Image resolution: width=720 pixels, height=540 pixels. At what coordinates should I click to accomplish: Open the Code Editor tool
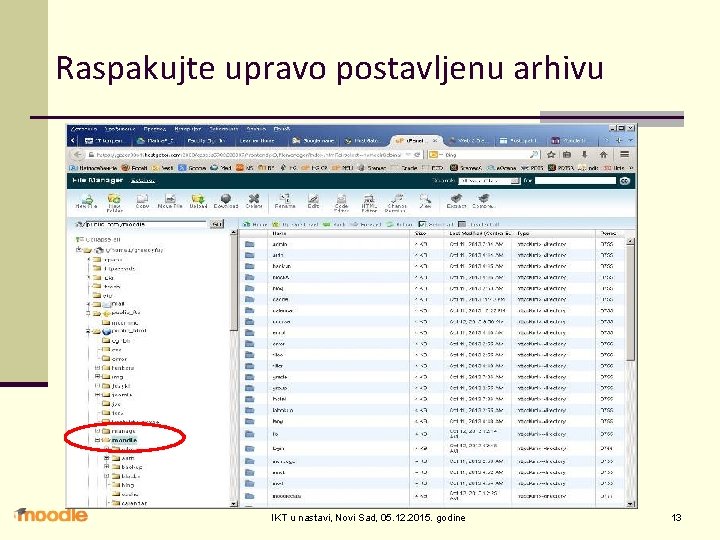tap(341, 202)
